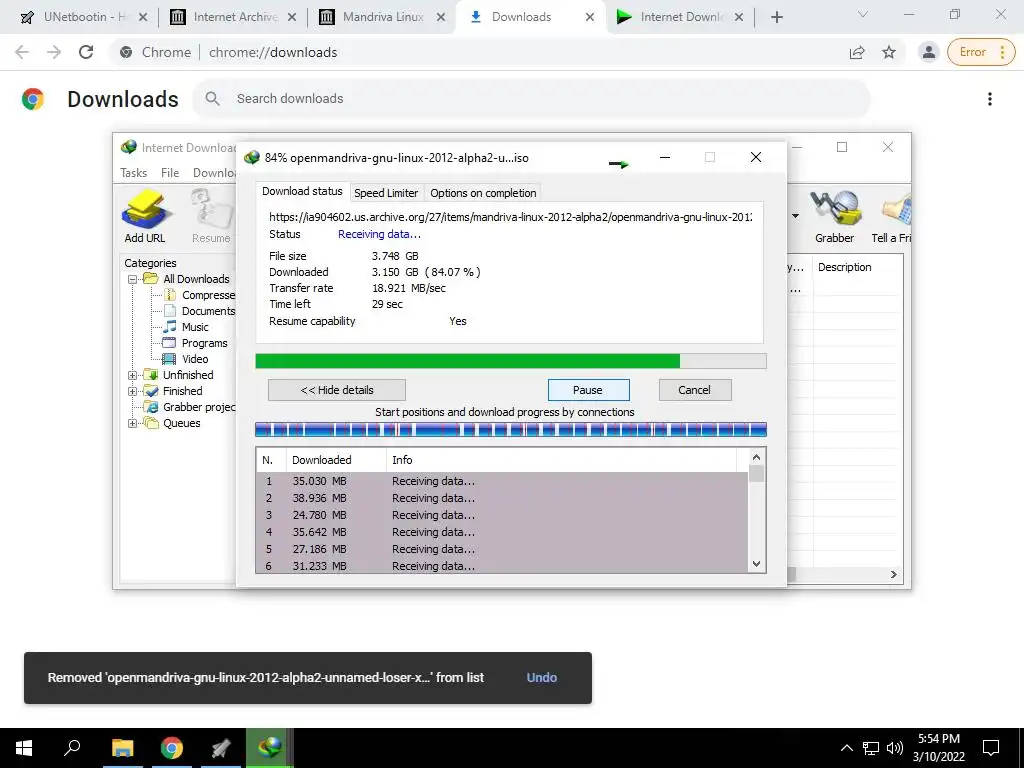The height and width of the screenshot is (768, 1024).
Task: Pause the current download
Action: coord(588,390)
